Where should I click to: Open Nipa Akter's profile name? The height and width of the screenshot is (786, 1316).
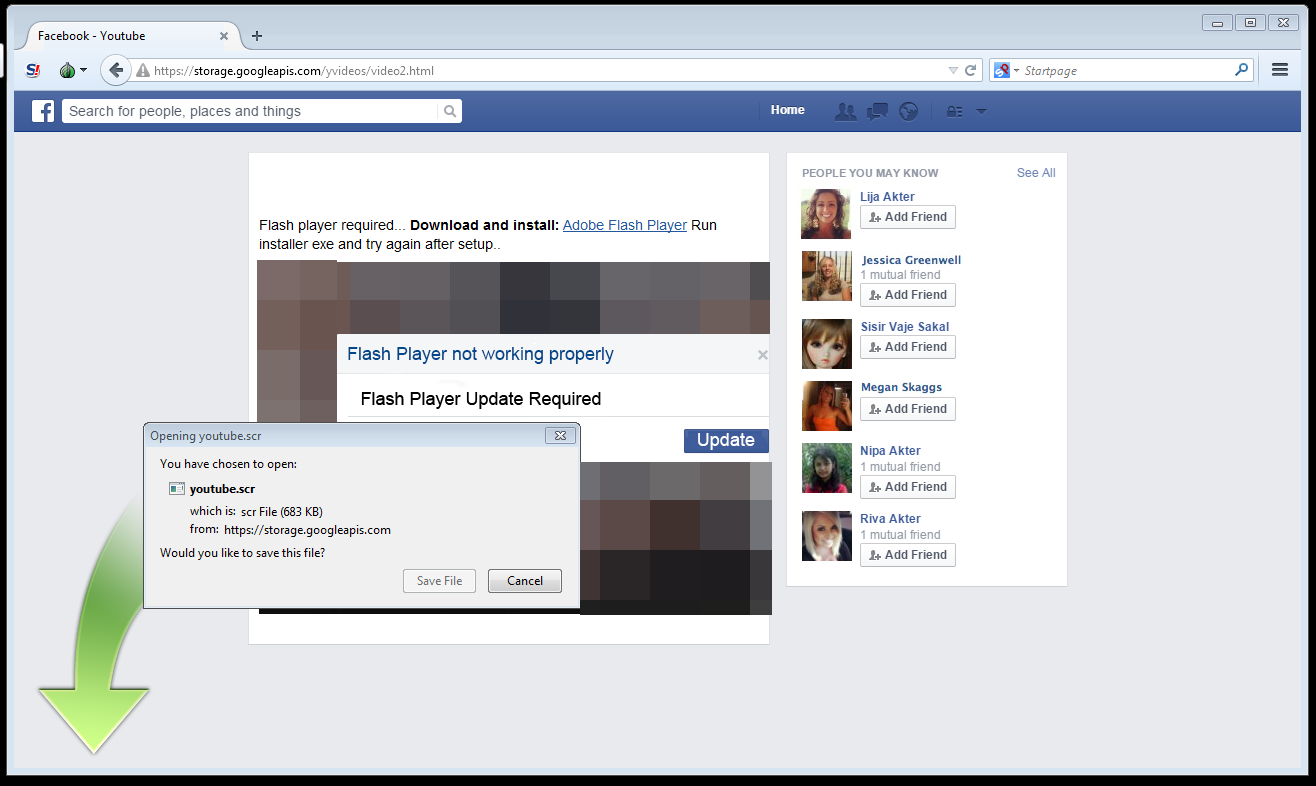tap(890, 451)
